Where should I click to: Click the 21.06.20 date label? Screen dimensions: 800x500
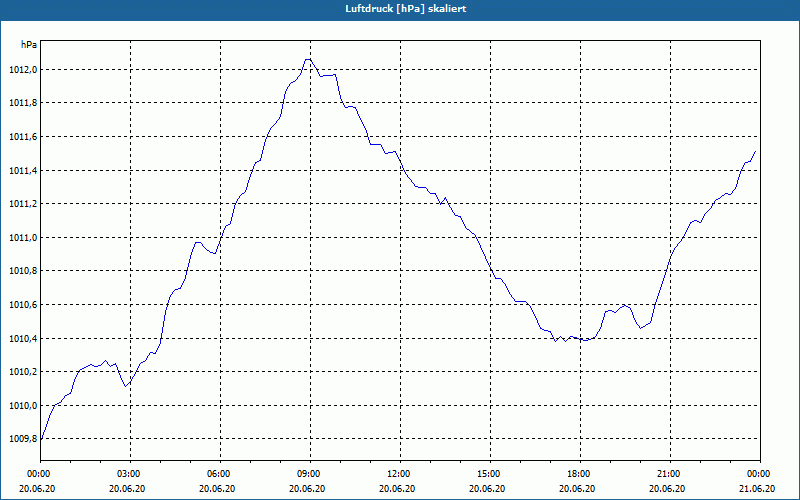click(x=757, y=489)
